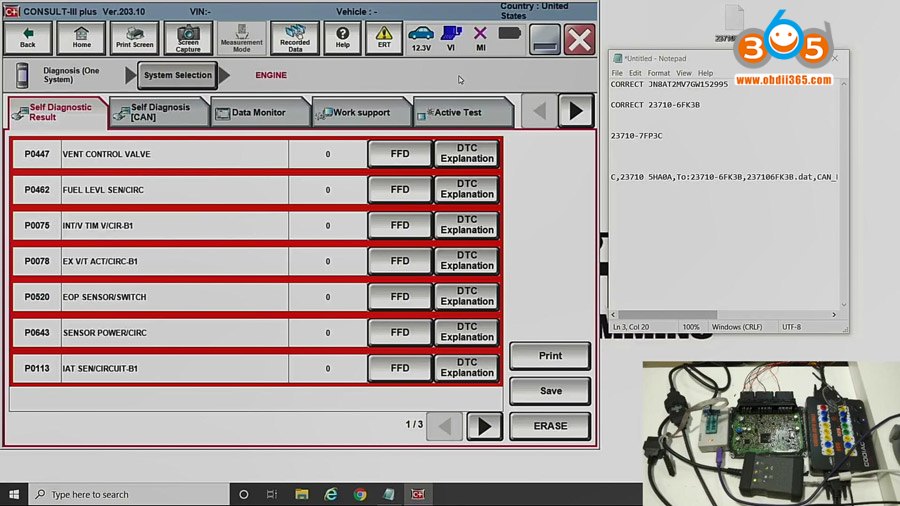Click the 23710-7FP3C line in Notepad

click(637, 136)
